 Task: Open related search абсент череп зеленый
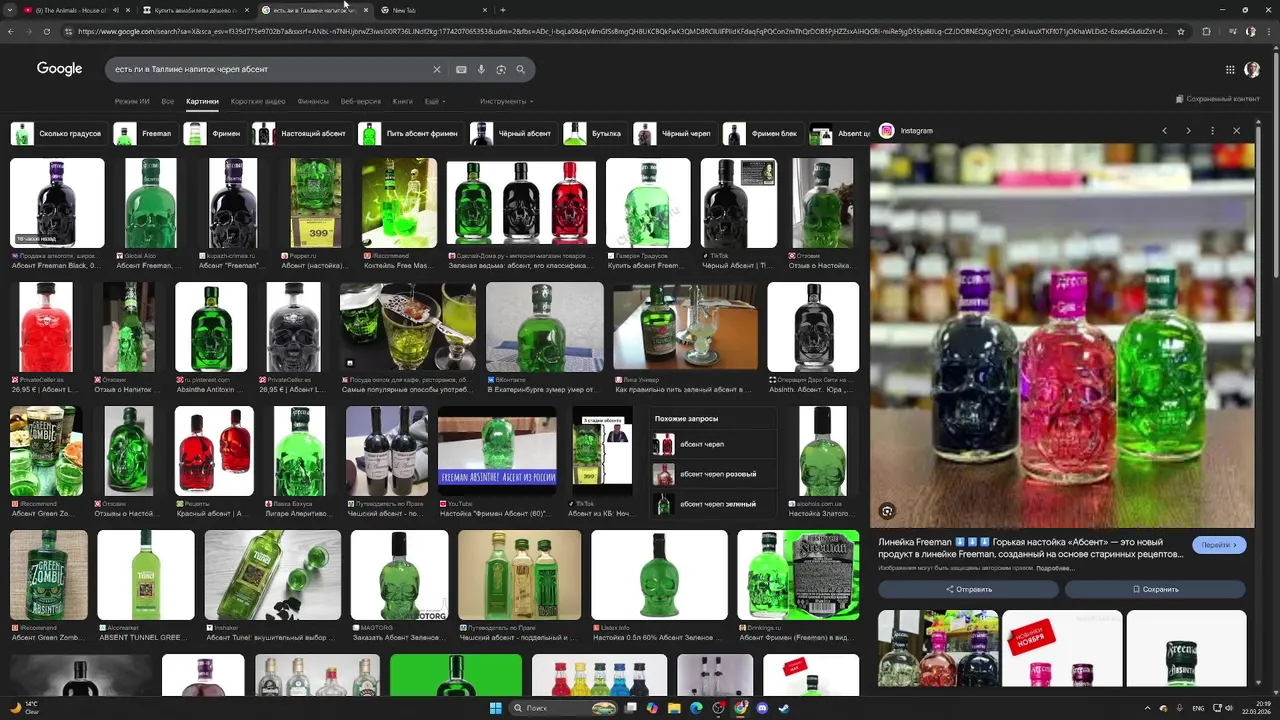point(712,504)
